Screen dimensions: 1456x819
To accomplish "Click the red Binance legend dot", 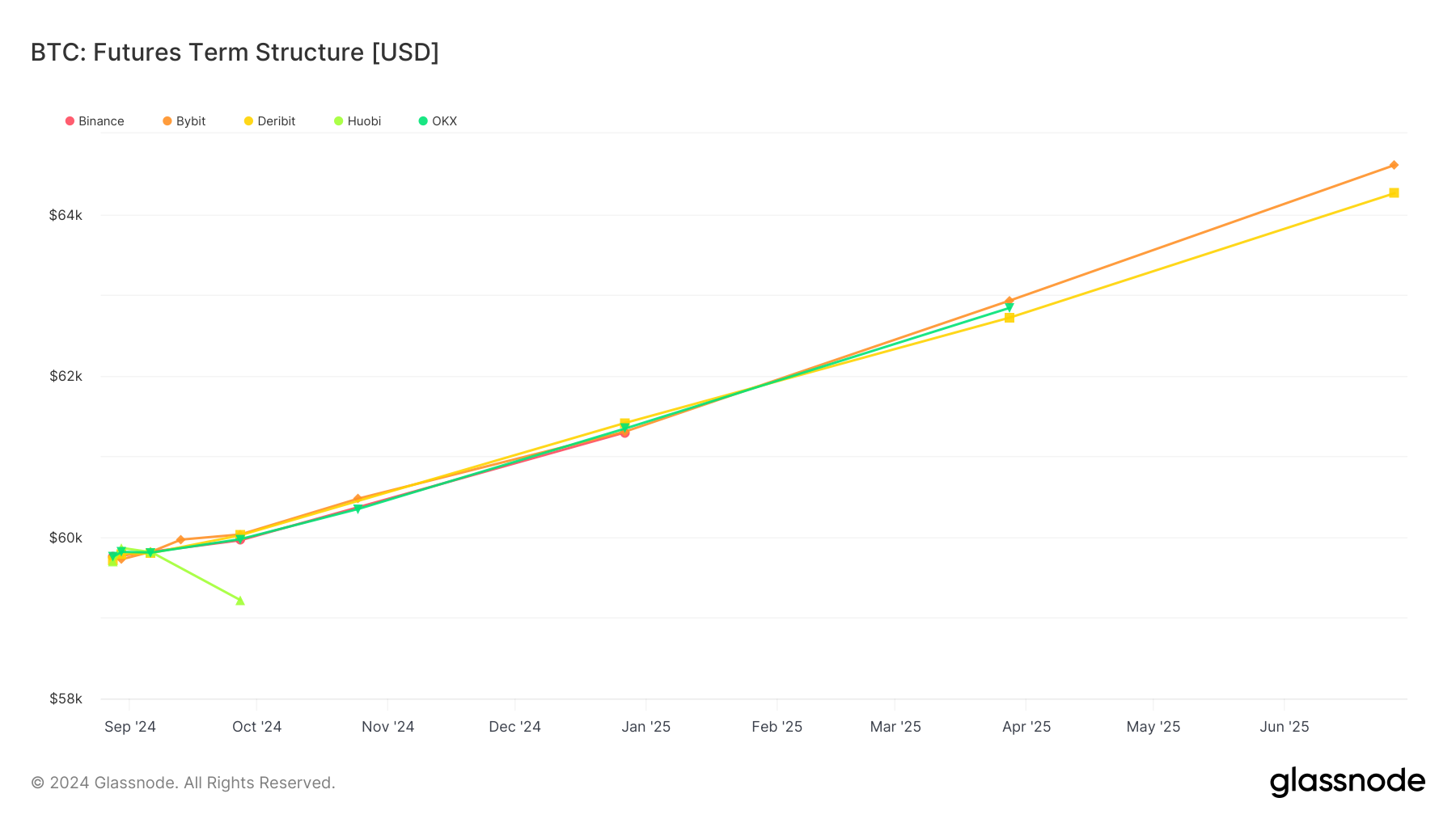I will pos(70,120).
